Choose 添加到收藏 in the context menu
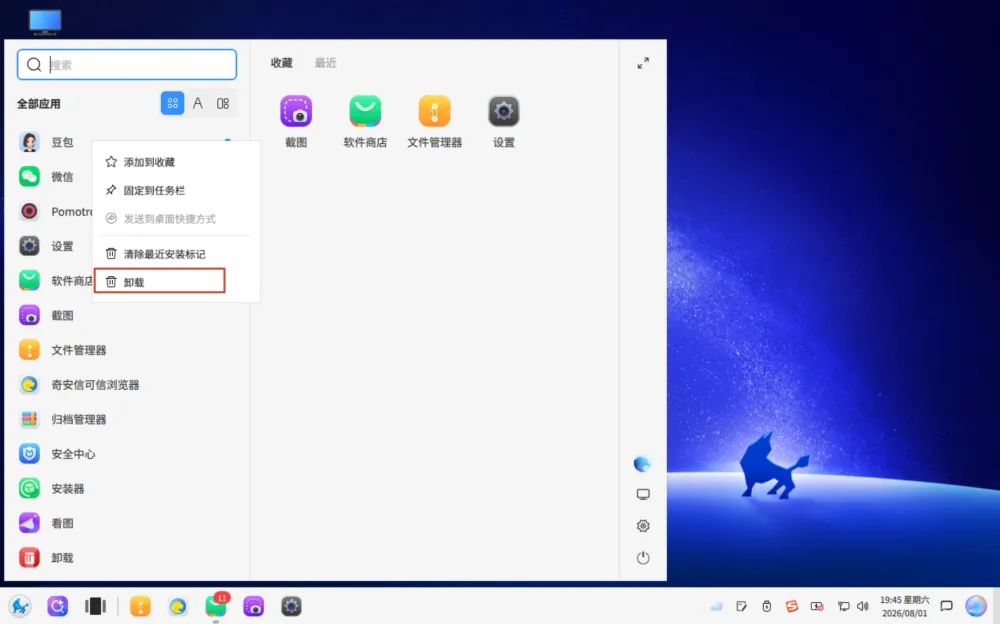The width and height of the screenshot is (1000, 624). 175,162
